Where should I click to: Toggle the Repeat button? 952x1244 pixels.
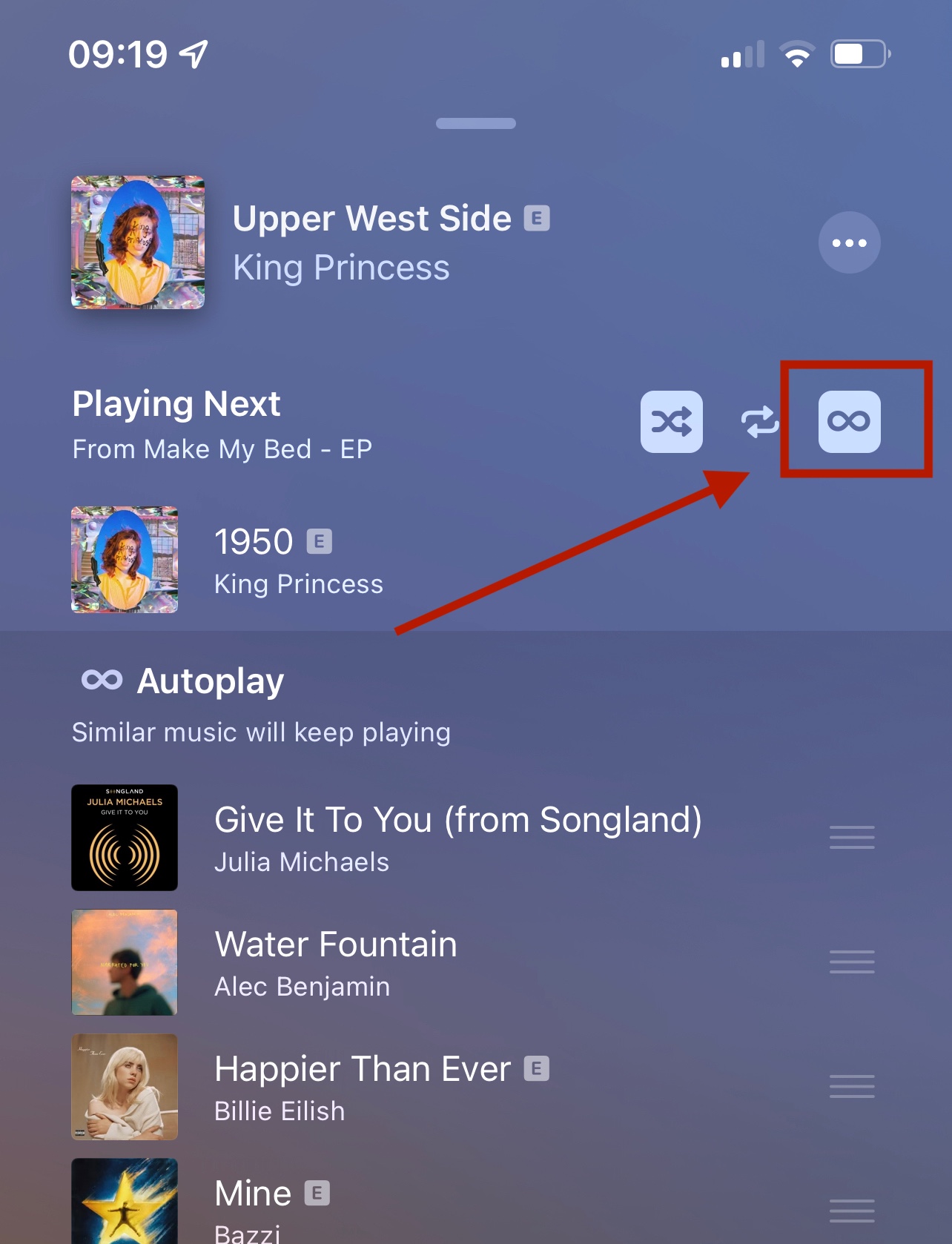pos(760,422)
